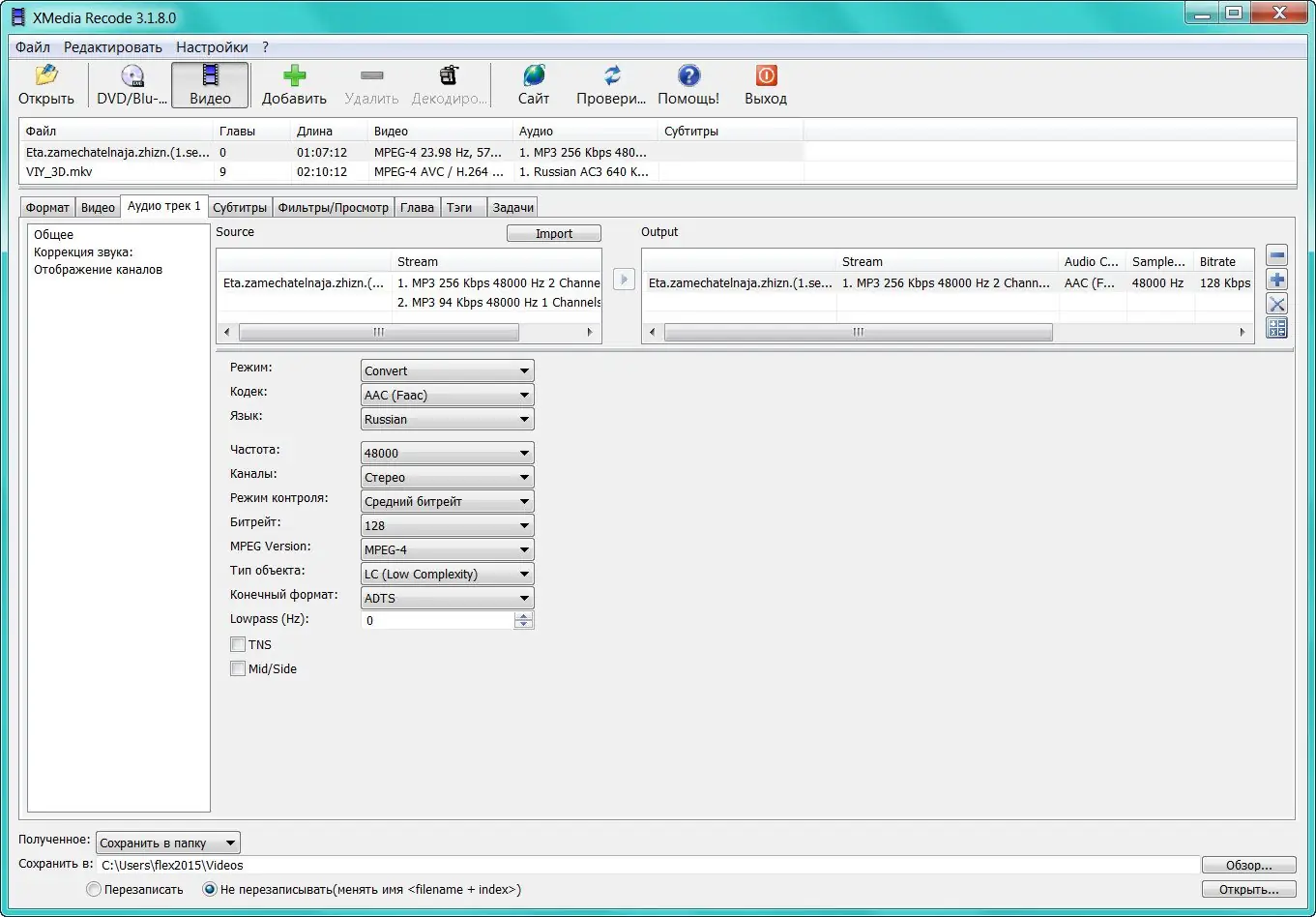Select the 2. MP3 94 Kbps source stream
Image resolution: width=1316 pixels, height=917 pixels.
(499, 303)
